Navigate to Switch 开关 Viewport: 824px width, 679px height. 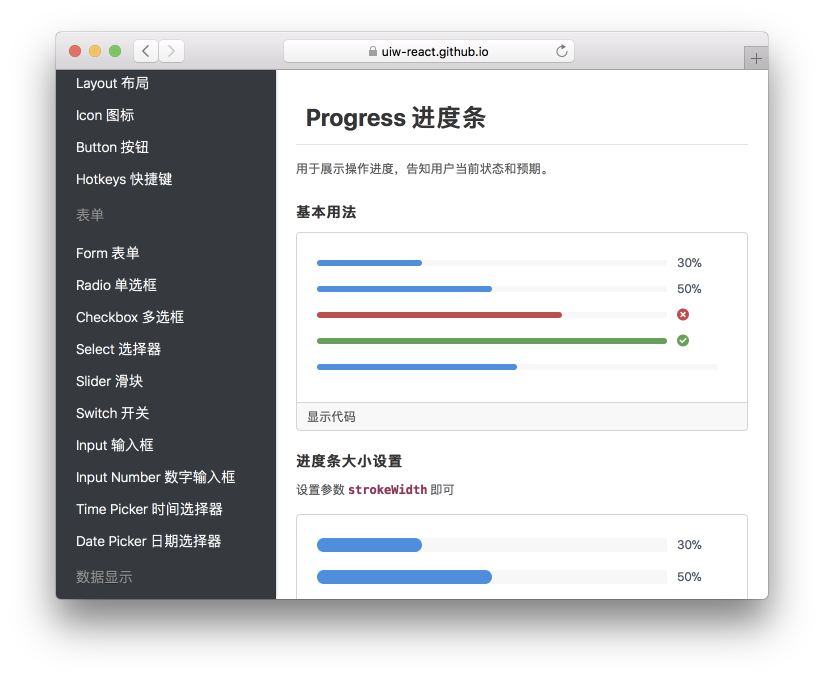(112, 413)
